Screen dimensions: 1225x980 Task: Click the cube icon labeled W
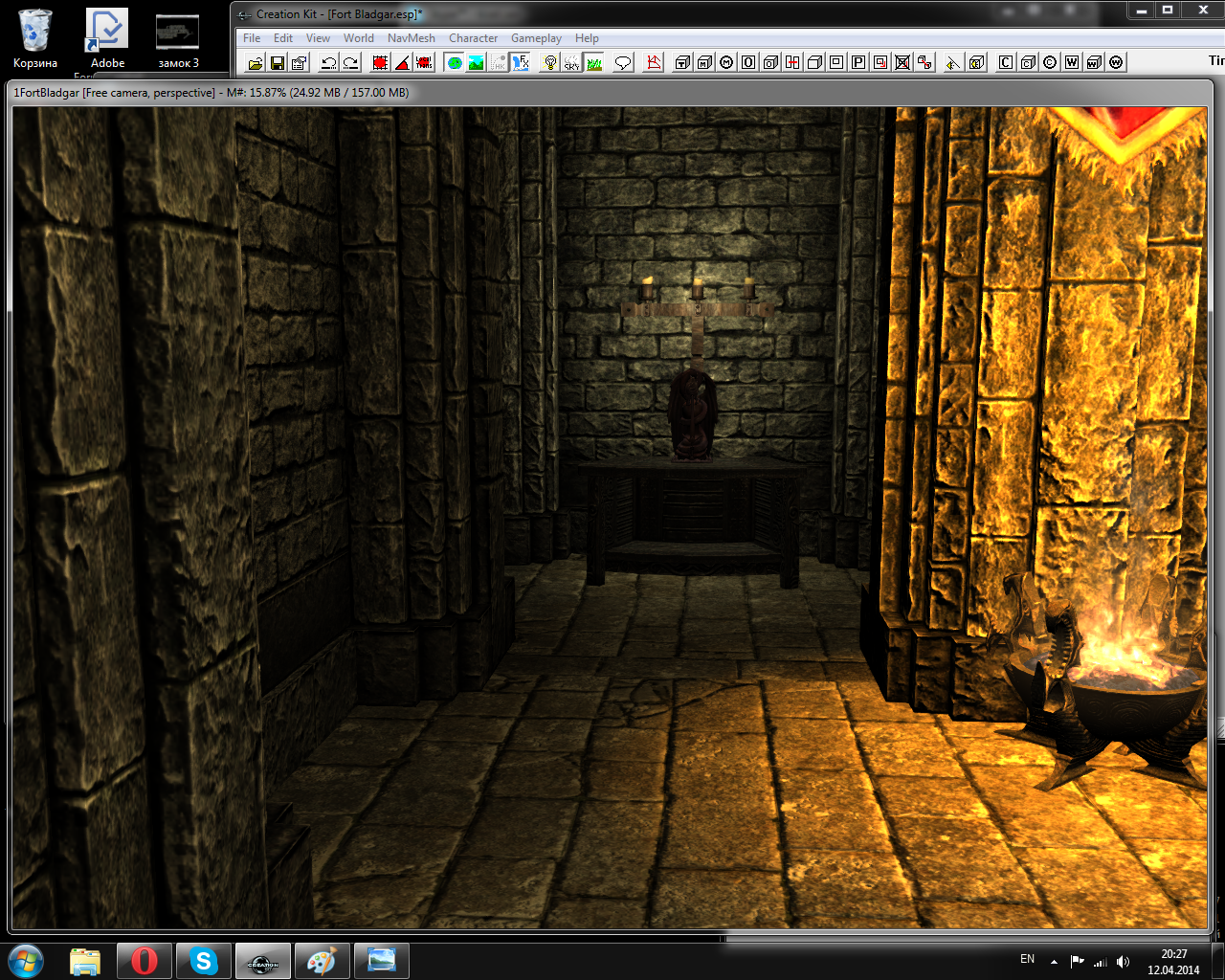click(x=1094, y=62)
